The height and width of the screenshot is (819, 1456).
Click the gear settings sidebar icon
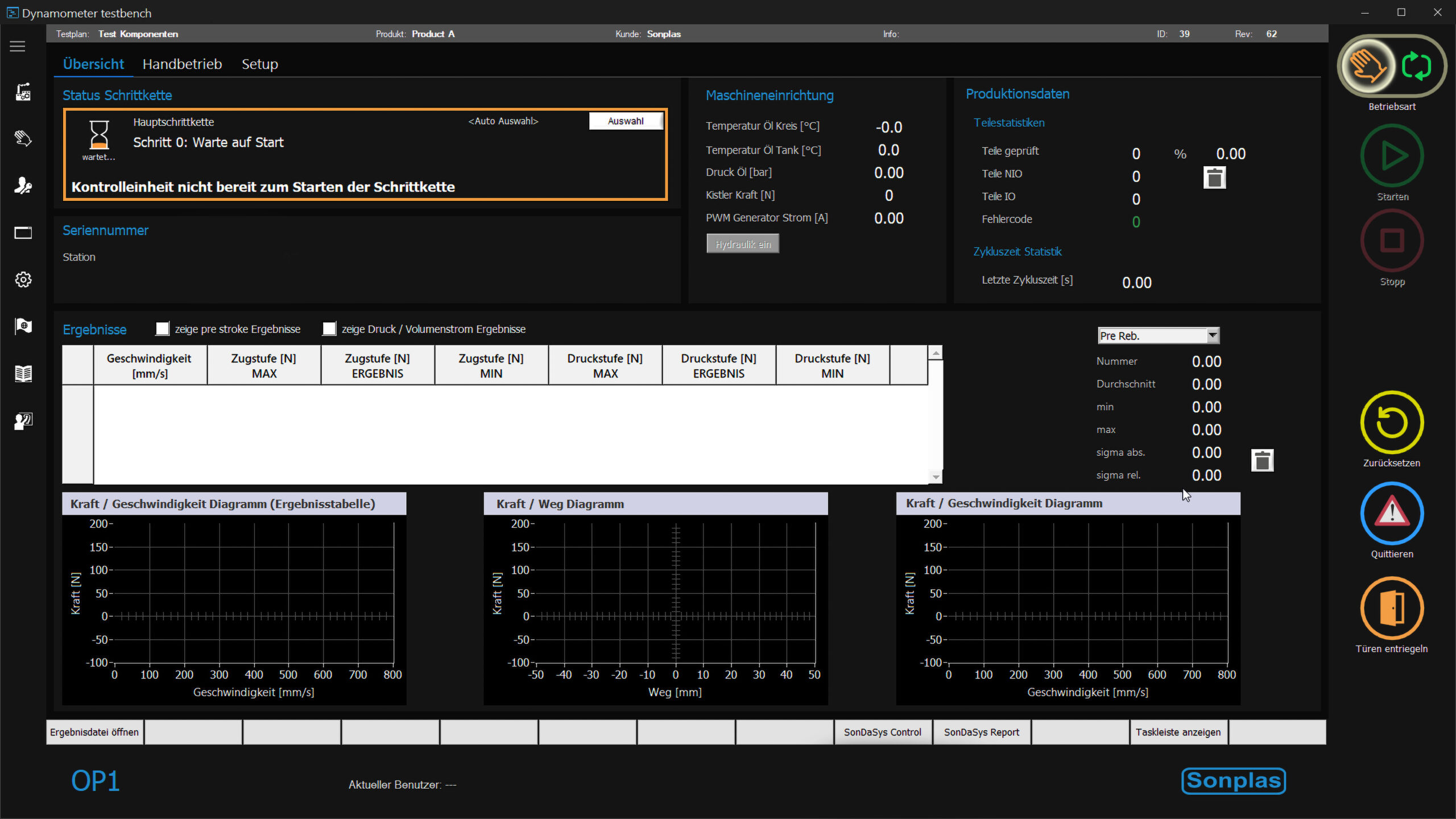click(x=23, y=279)
